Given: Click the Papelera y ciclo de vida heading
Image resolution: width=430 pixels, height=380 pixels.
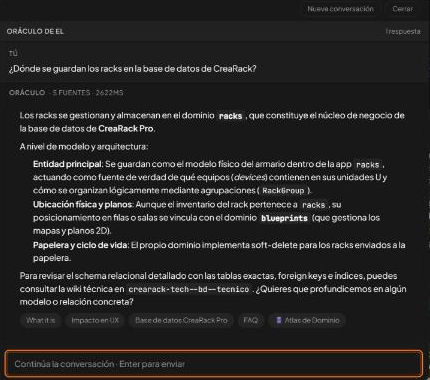Looking at the screenshot, I should tap(80, 245).
